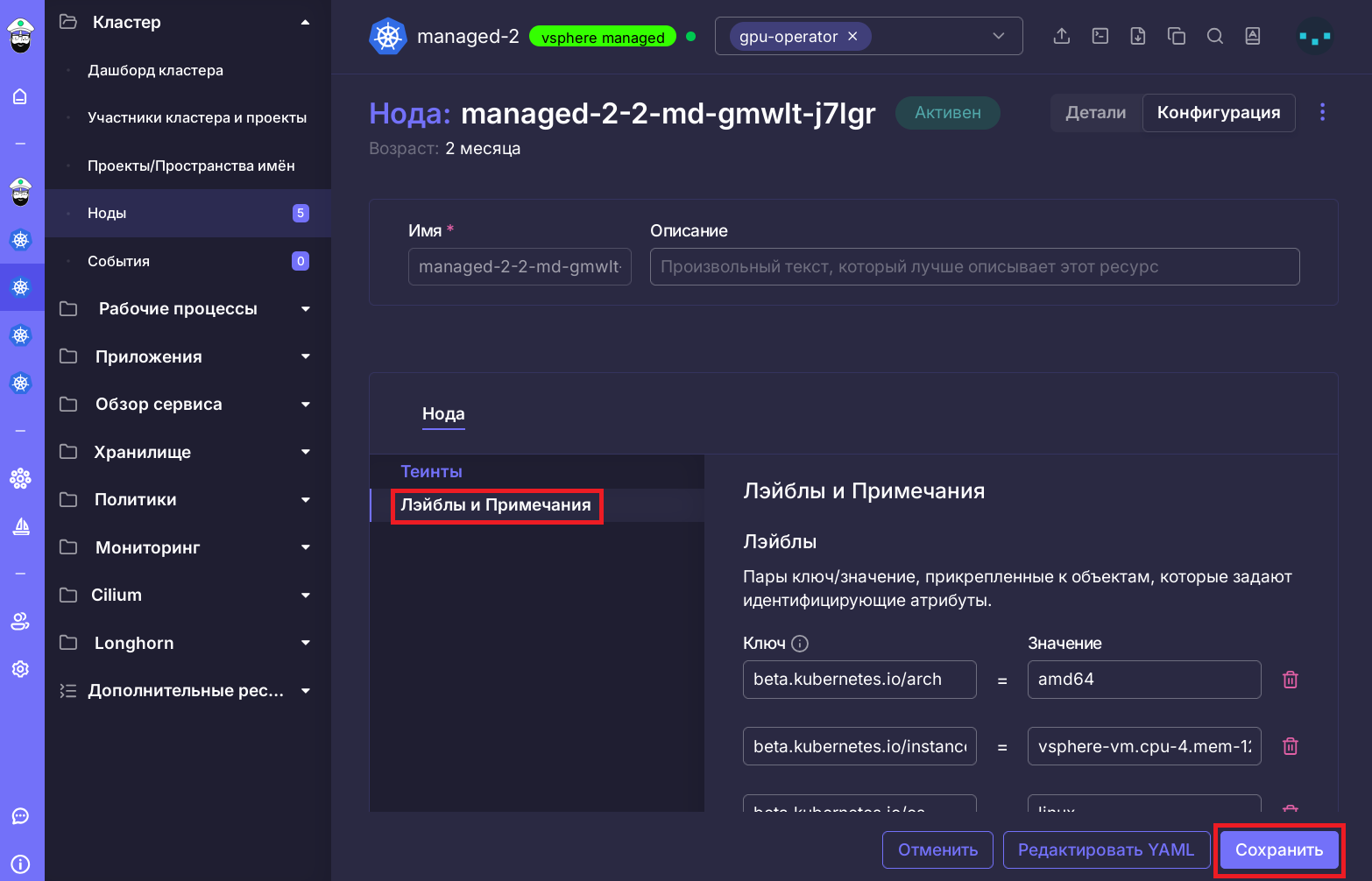
Task: Open the kubectl shell terminal icon
Action: [1100, 36]
